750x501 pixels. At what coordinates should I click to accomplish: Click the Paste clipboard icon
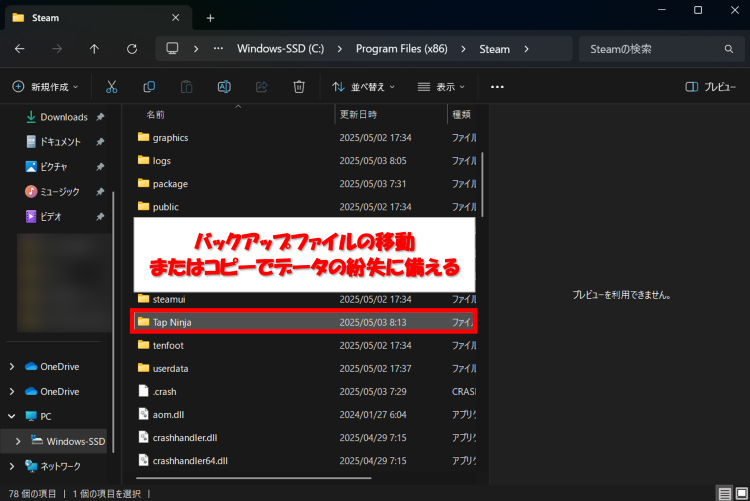click(187, 87)
